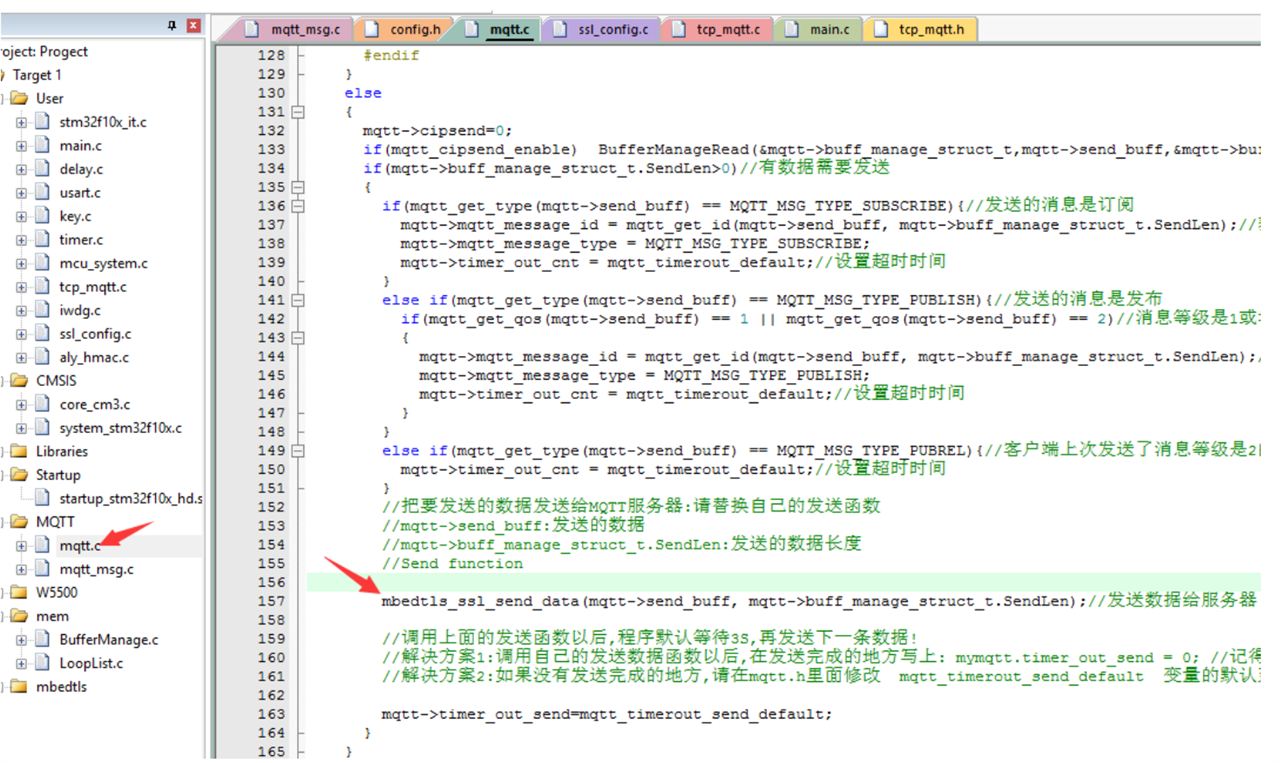Select main.c in the User group
1280x763 pixels.
80,146
